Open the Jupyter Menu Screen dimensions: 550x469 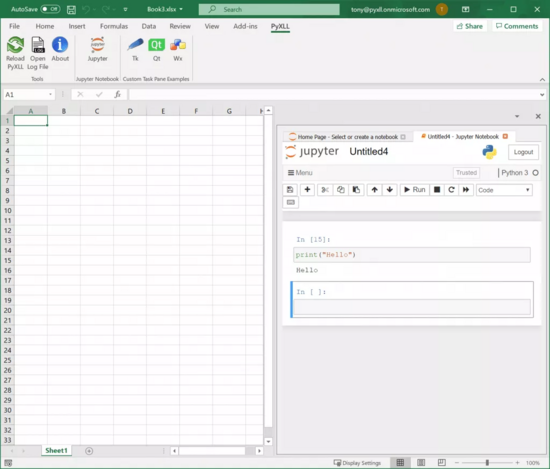[x=300, y=173]
